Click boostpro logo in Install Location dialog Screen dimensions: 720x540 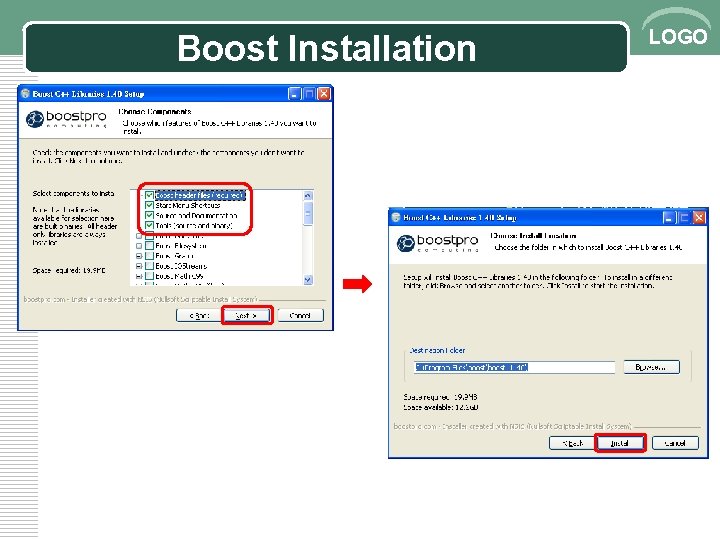(437, 242)
